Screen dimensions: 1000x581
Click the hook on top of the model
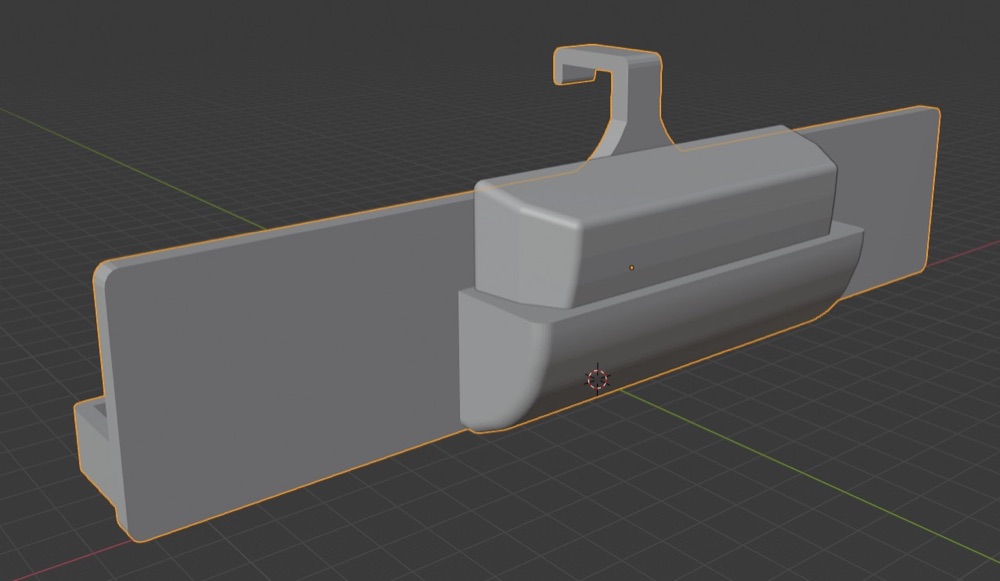coord(611,96)
